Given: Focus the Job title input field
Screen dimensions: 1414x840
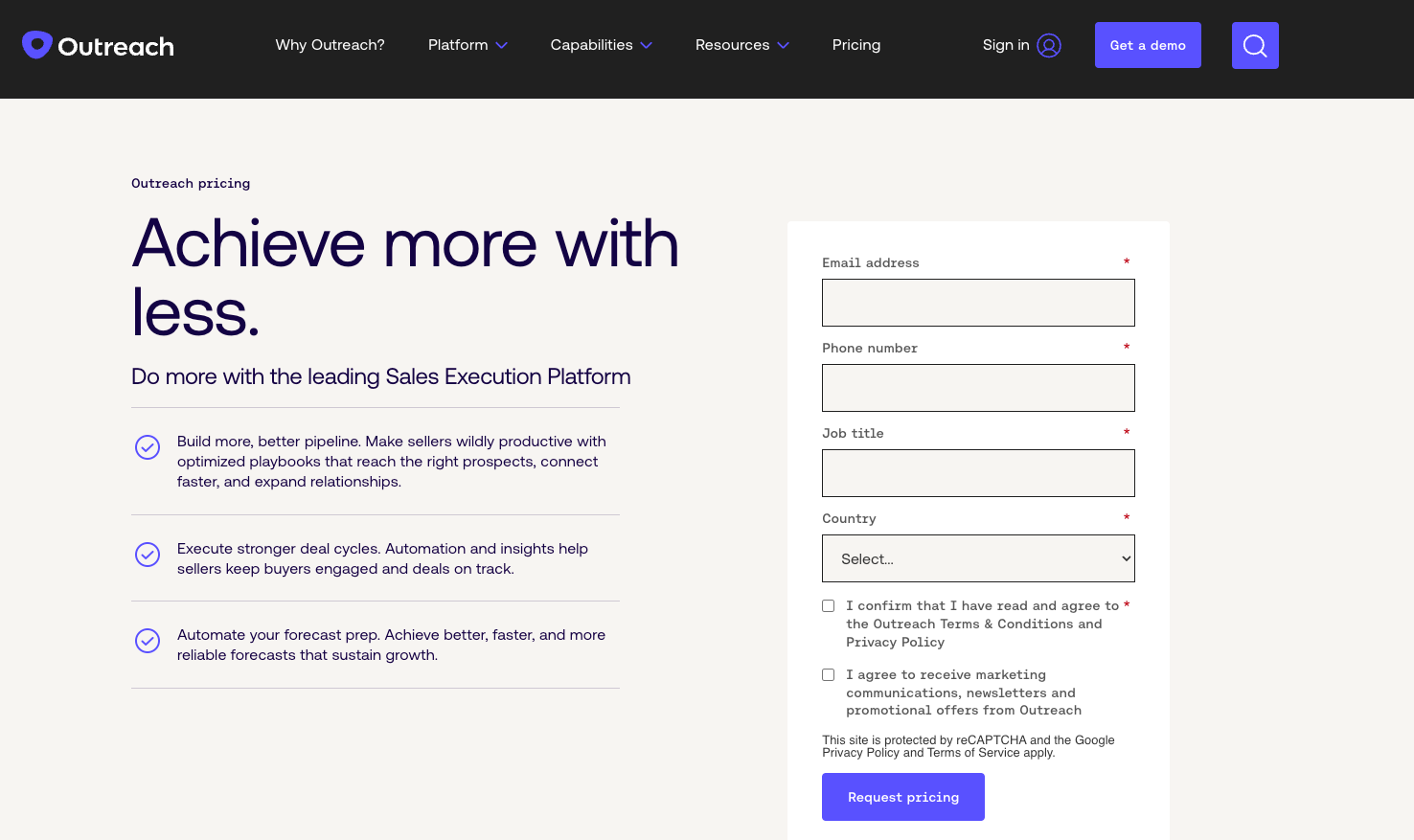Looking at the screenshot, I should point(978,473).
